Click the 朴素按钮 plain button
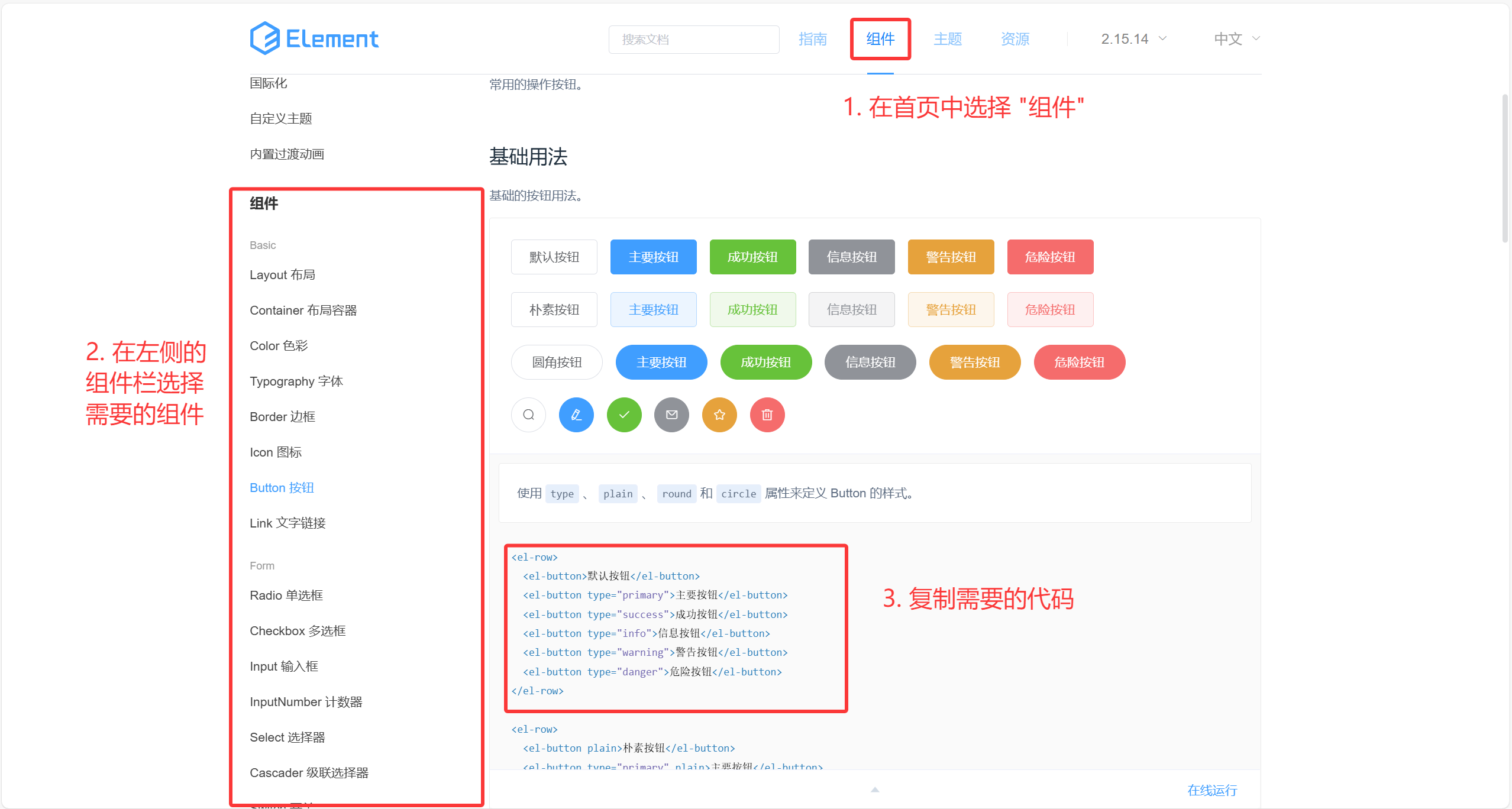This screenshot has height=809, width=1512. 554,309
